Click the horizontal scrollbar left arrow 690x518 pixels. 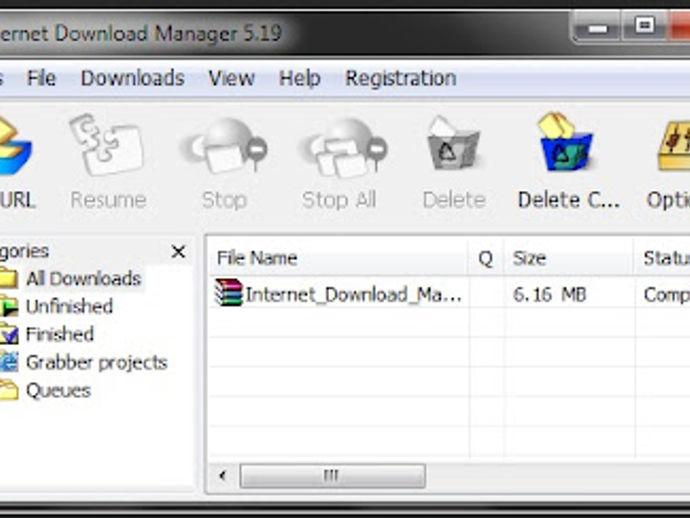tap(223, 476)
